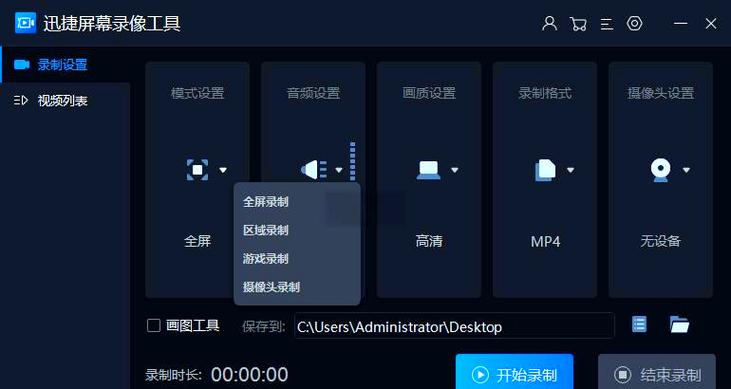Click the 全屏 mode value text

197,242
